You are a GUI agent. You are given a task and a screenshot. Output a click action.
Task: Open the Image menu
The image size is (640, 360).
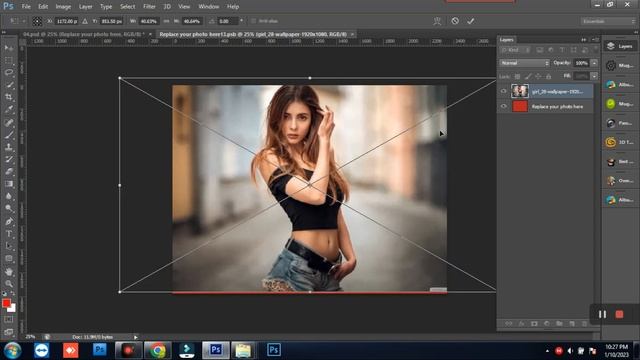coord(63,7)
